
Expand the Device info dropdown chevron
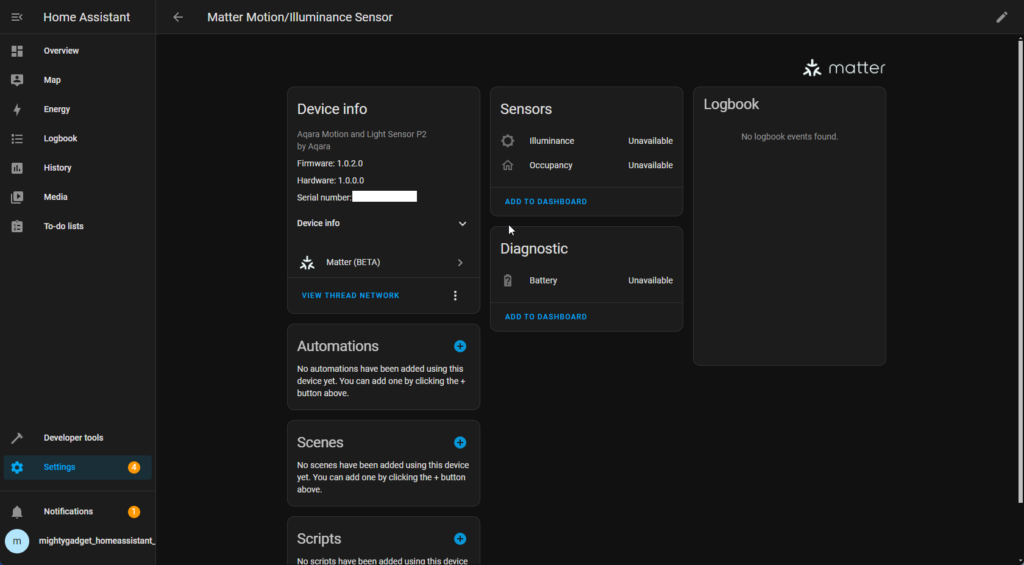click(462, 223)
